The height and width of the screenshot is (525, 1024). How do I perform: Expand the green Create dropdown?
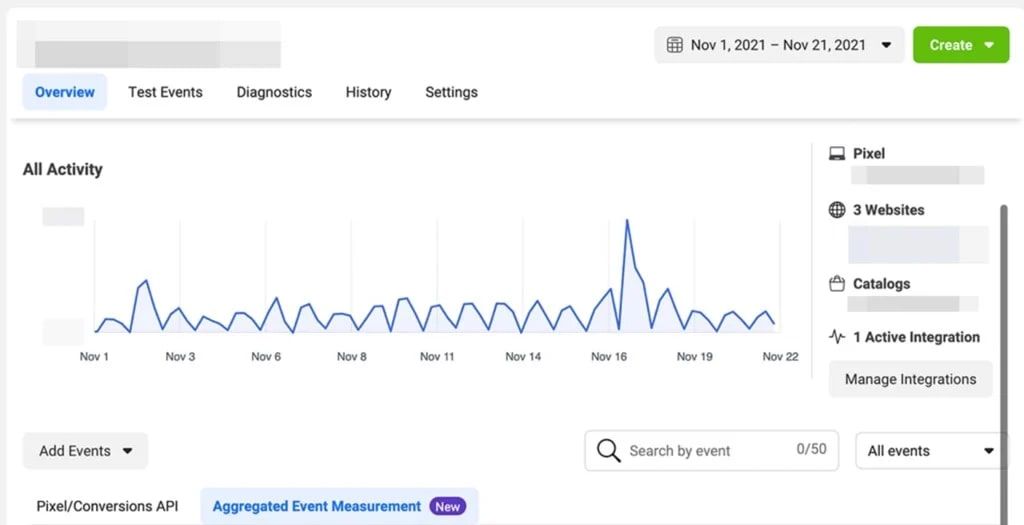(x=961, y=45)
